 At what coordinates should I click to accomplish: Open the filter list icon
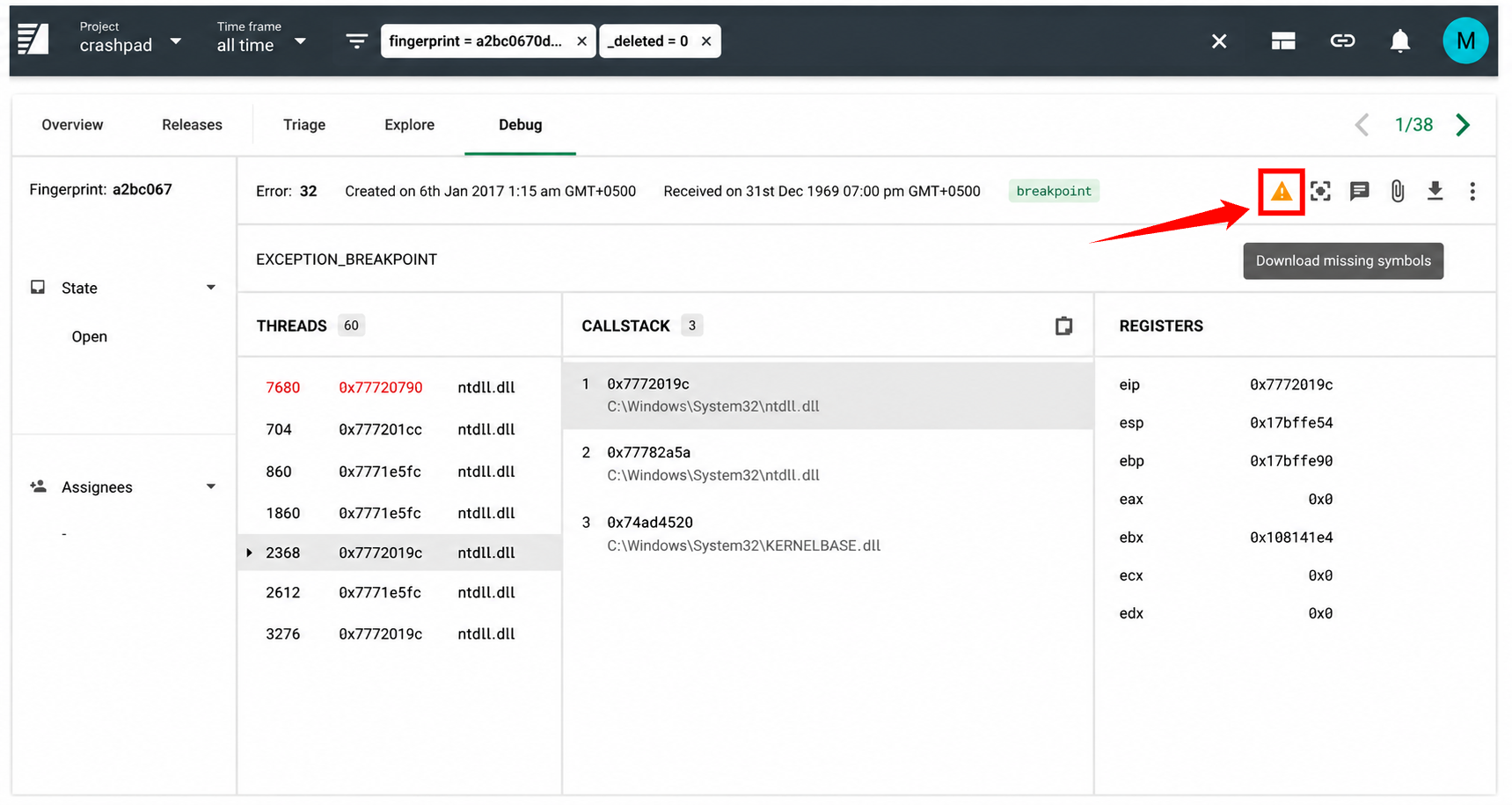[x=356, y=41]
